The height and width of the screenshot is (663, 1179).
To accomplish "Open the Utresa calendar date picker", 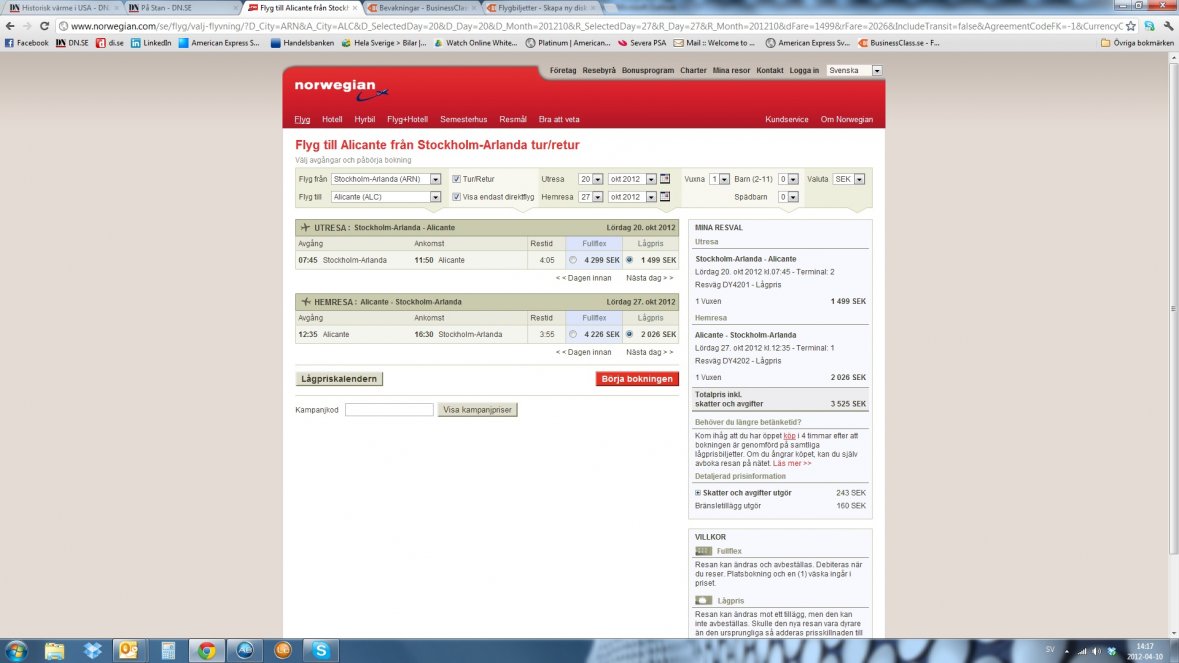I will (665, 179).
